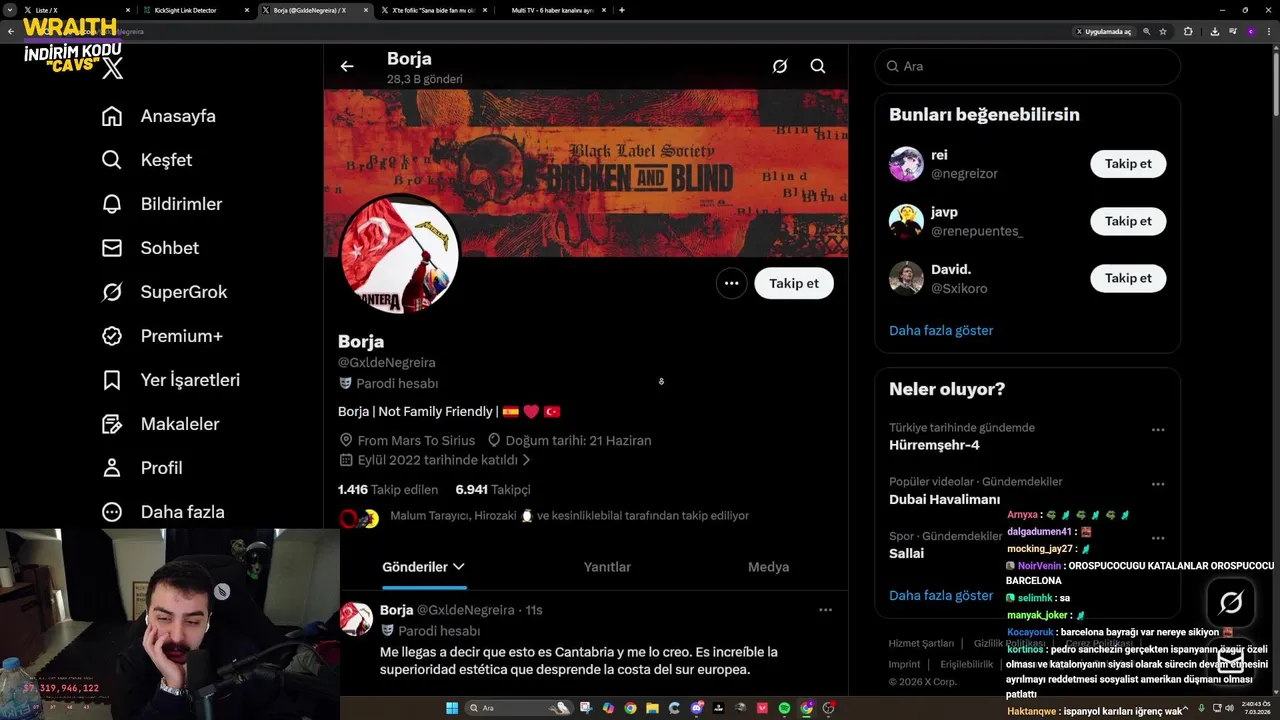Click Hizmet Şartları footer link
Screen dimensions: 1280x720
coord(921,643)
